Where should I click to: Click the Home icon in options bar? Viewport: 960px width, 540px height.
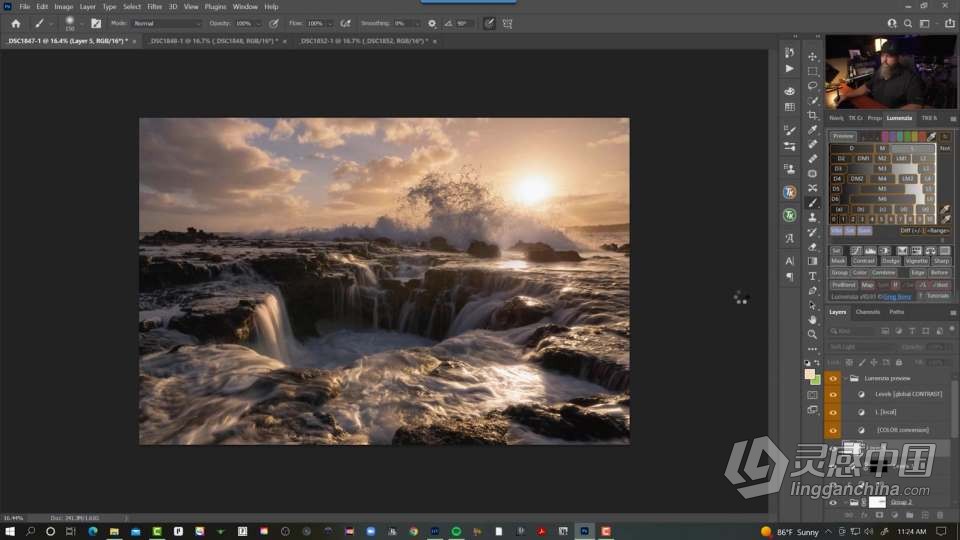[16, 23]
